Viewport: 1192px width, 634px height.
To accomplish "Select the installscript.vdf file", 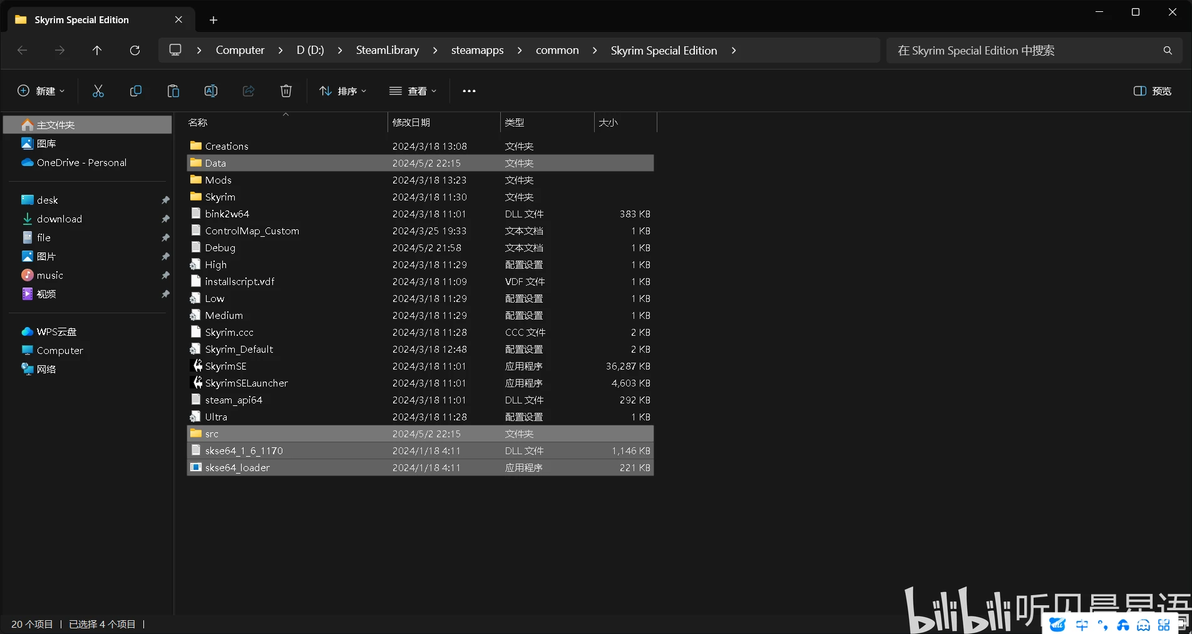I will 420,281.
